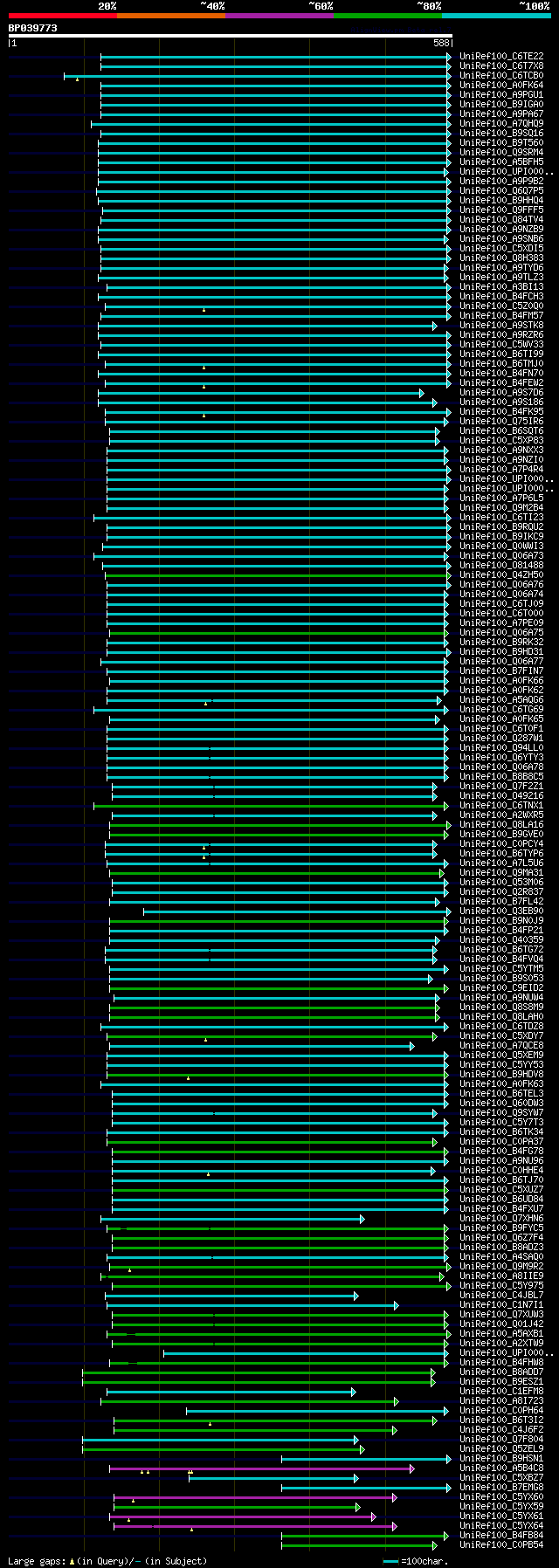Select the UniRef100_Q4ZH50 label
559x1568 pixels.
pyautogui.click(x=501, y=574)
